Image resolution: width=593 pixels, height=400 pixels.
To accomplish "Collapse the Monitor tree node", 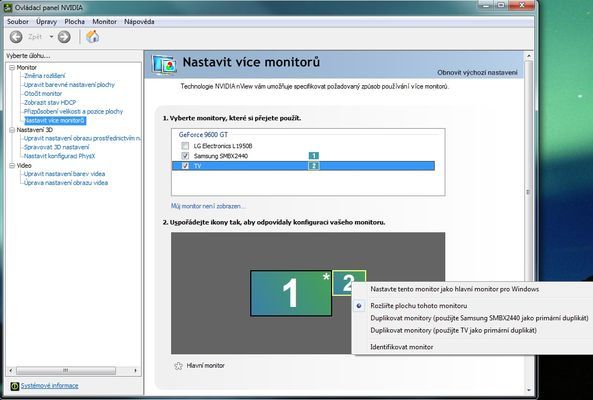I will click(12, 67).
